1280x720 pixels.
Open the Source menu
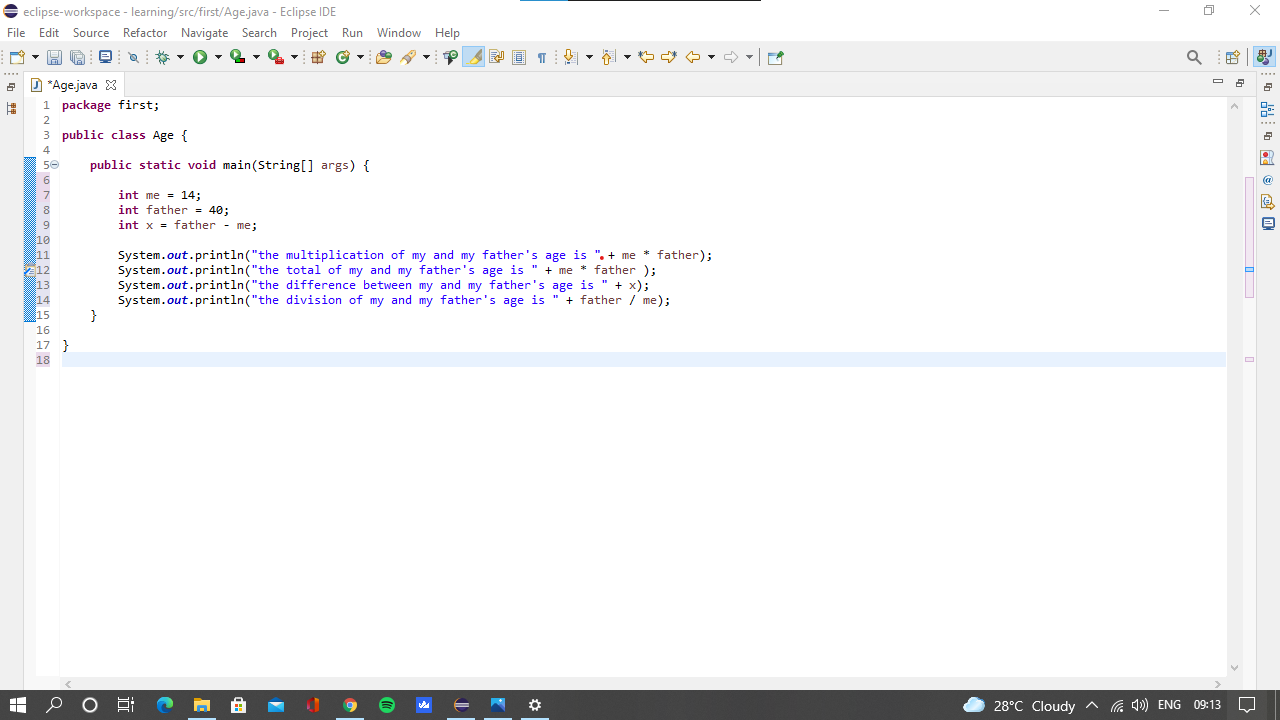[91, 33]
